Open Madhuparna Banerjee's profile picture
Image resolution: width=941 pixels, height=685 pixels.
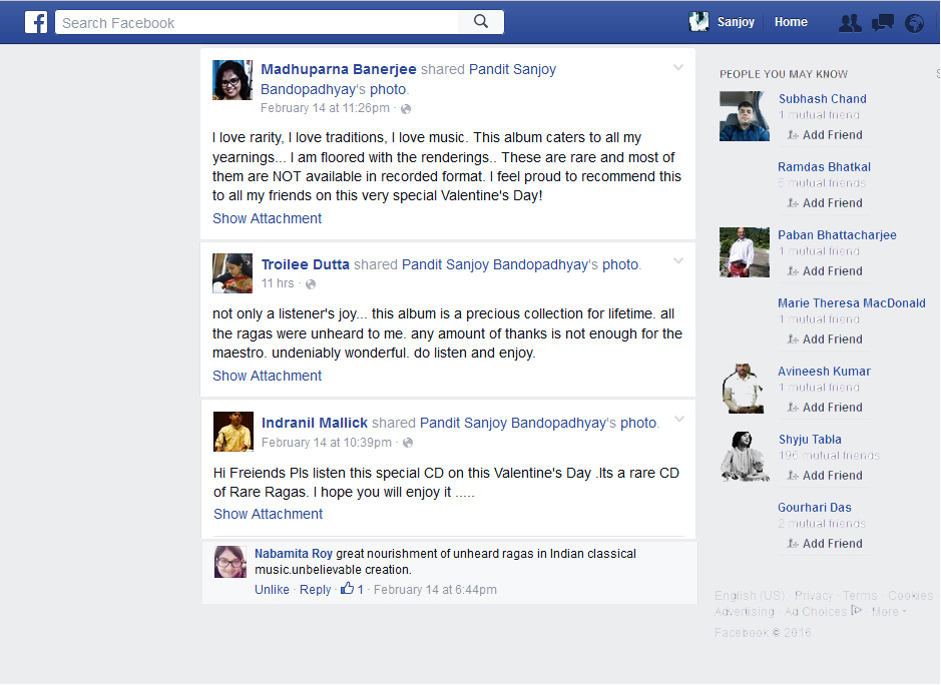pyautogui.click(x=232, y=80)
